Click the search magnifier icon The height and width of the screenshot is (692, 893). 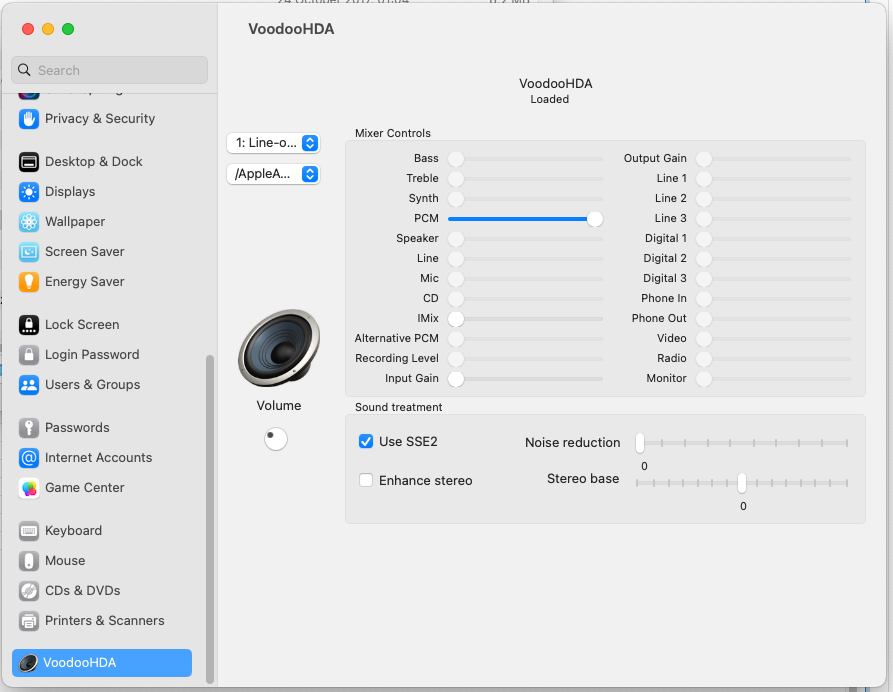(24, 70)
